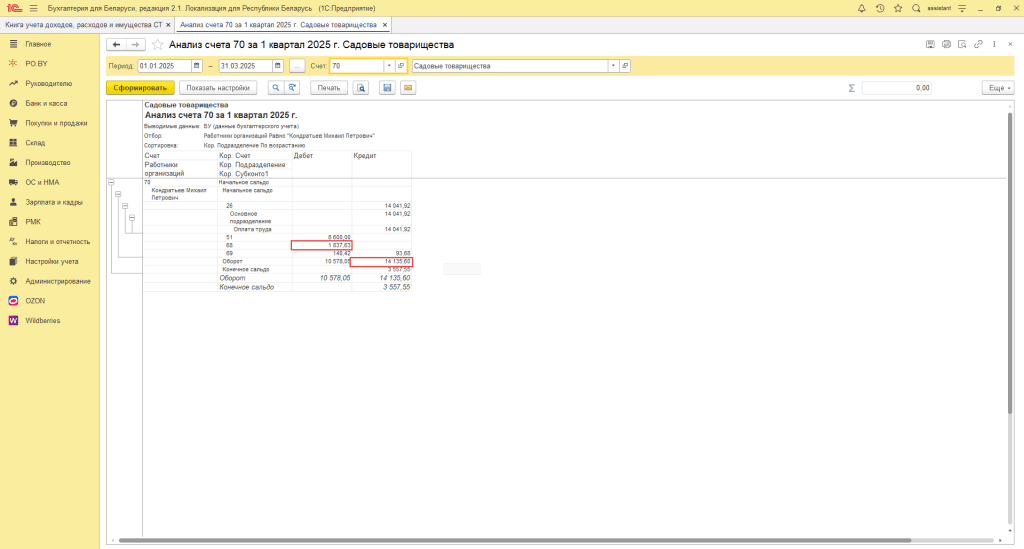Viewport: 1024px width, 549px height.
Task: Click printer icon in top-right header
Action: point(946,44)
